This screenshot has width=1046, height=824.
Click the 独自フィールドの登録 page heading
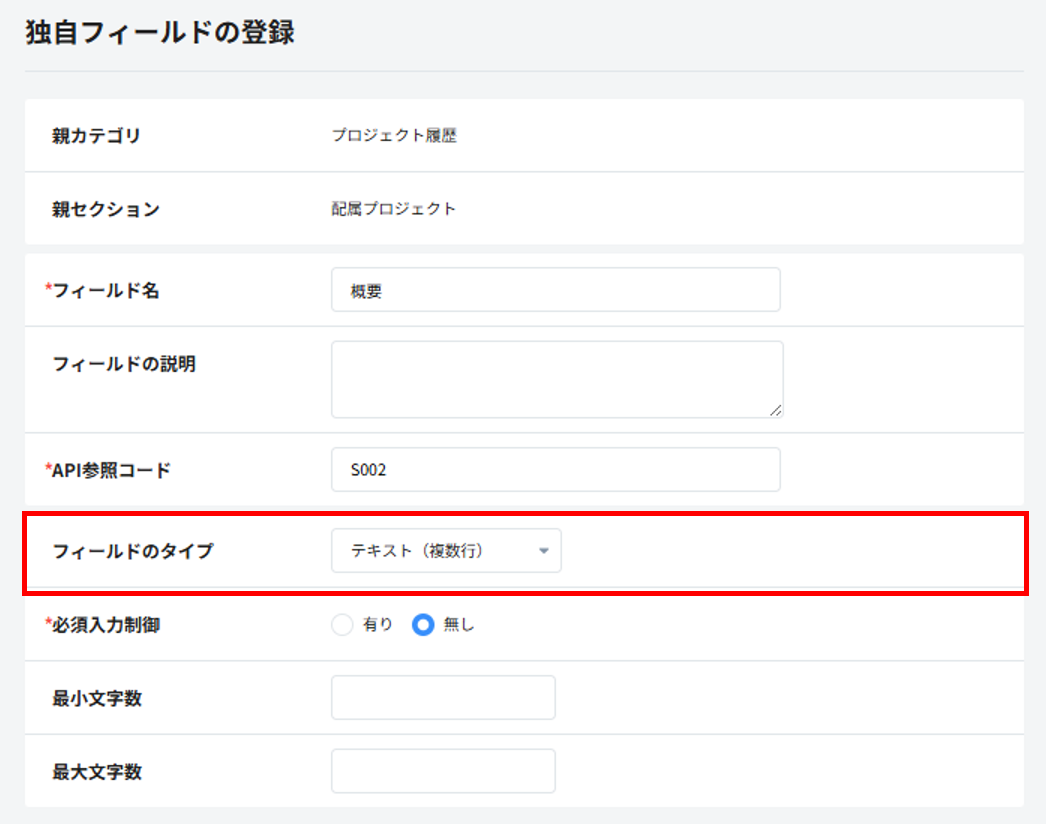pos(160,32)
